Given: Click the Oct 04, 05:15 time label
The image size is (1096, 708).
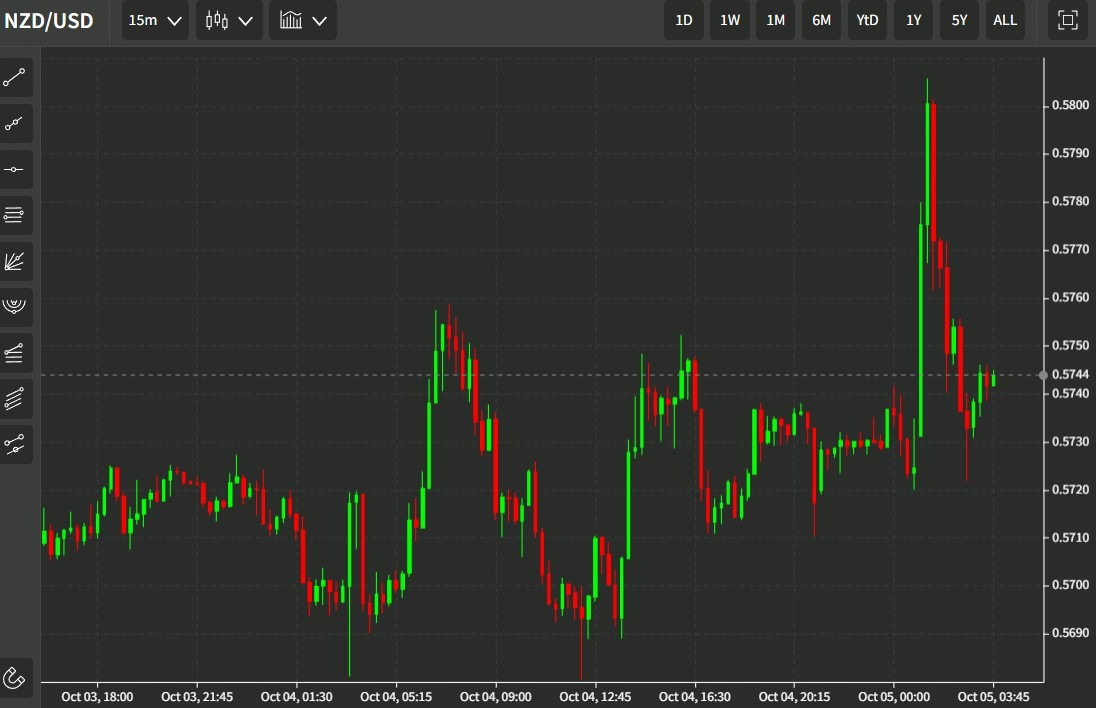Looking at the screenshot, I should [x=396, y=697].
